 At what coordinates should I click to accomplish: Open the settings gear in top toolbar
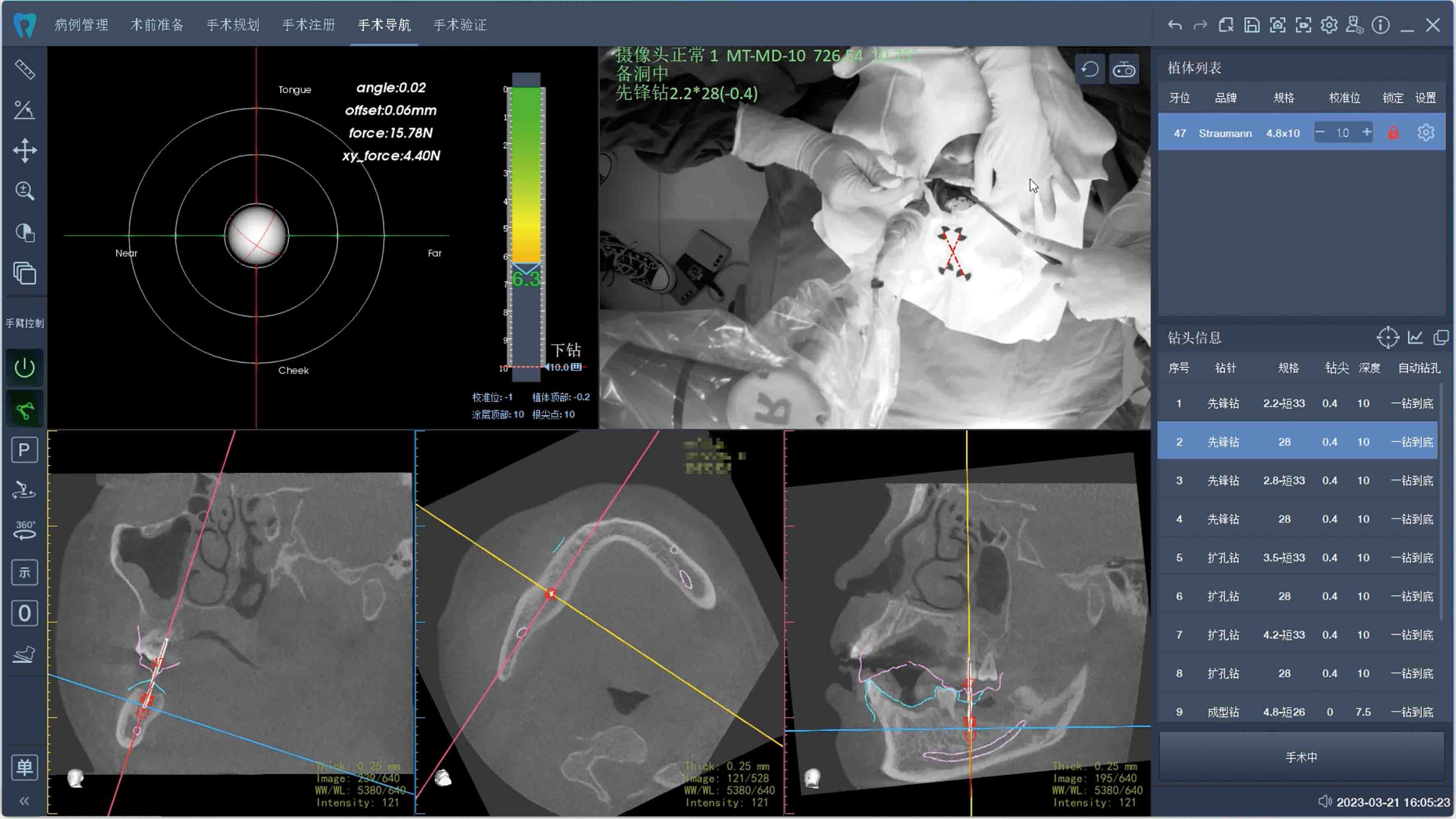tap(1329, 25)
